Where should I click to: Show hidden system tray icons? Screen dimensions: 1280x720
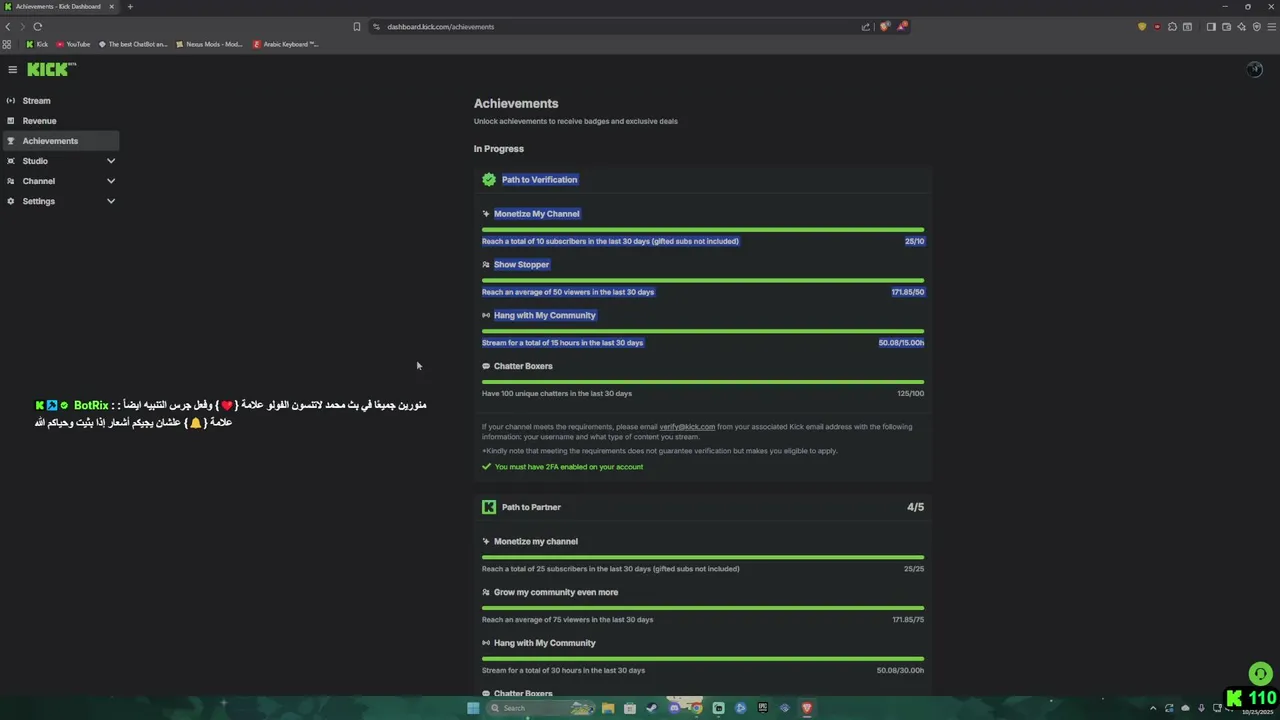1152,708
